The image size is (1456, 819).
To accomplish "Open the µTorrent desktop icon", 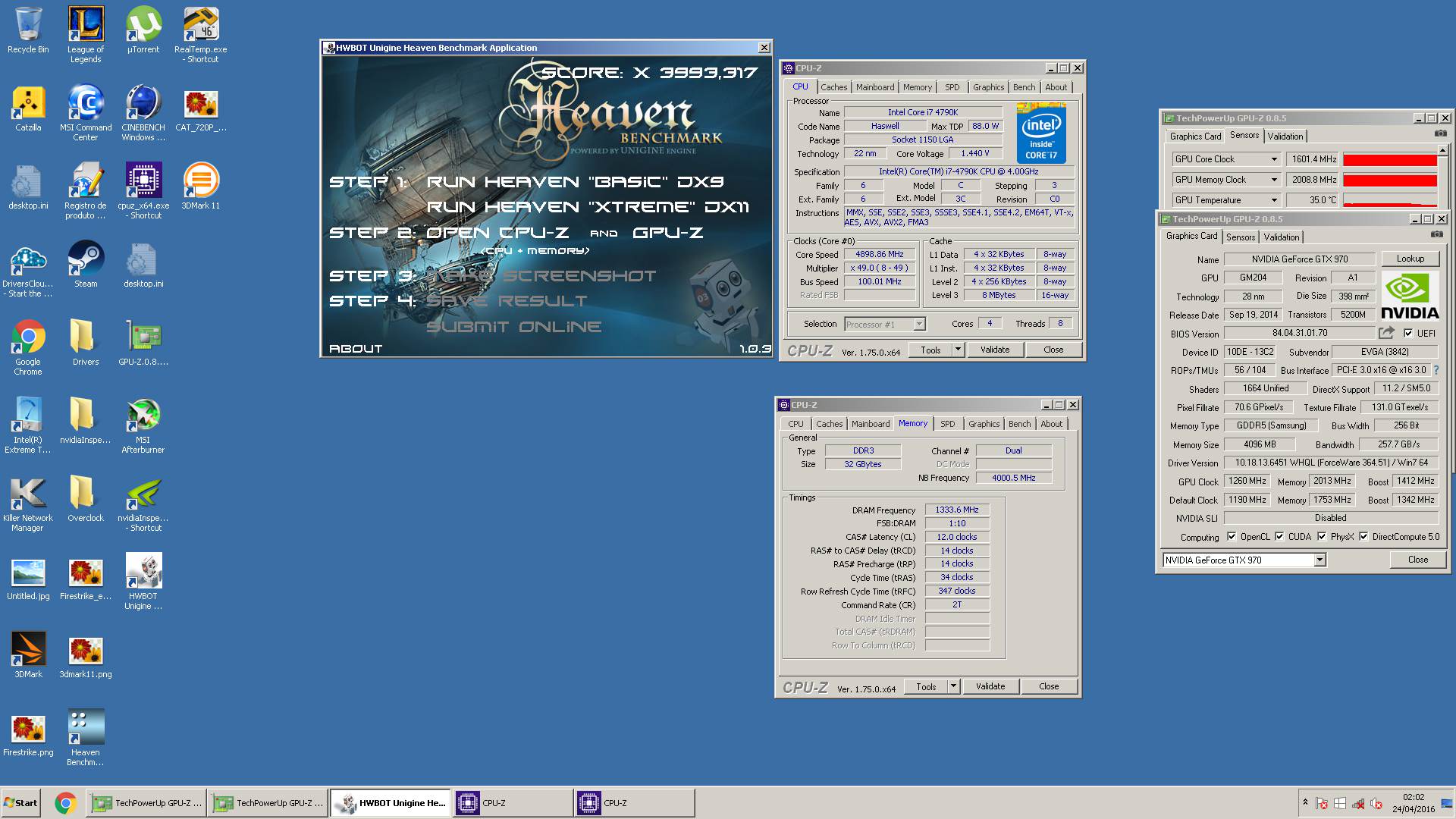I will click(x=143, y=30).
